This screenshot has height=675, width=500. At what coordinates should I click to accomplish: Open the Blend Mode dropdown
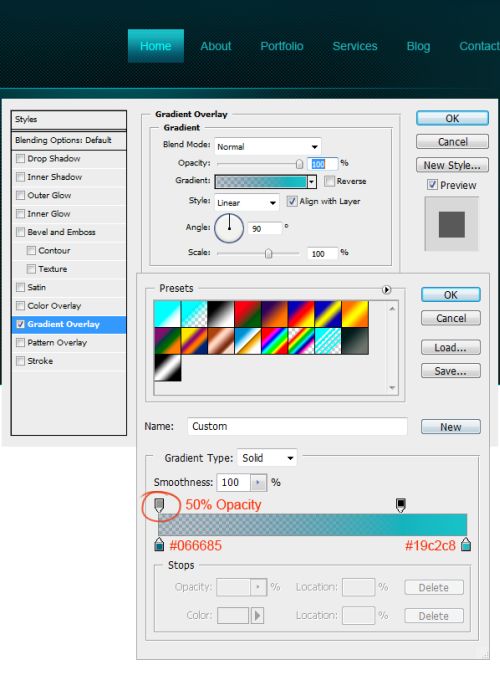point(267,146)
